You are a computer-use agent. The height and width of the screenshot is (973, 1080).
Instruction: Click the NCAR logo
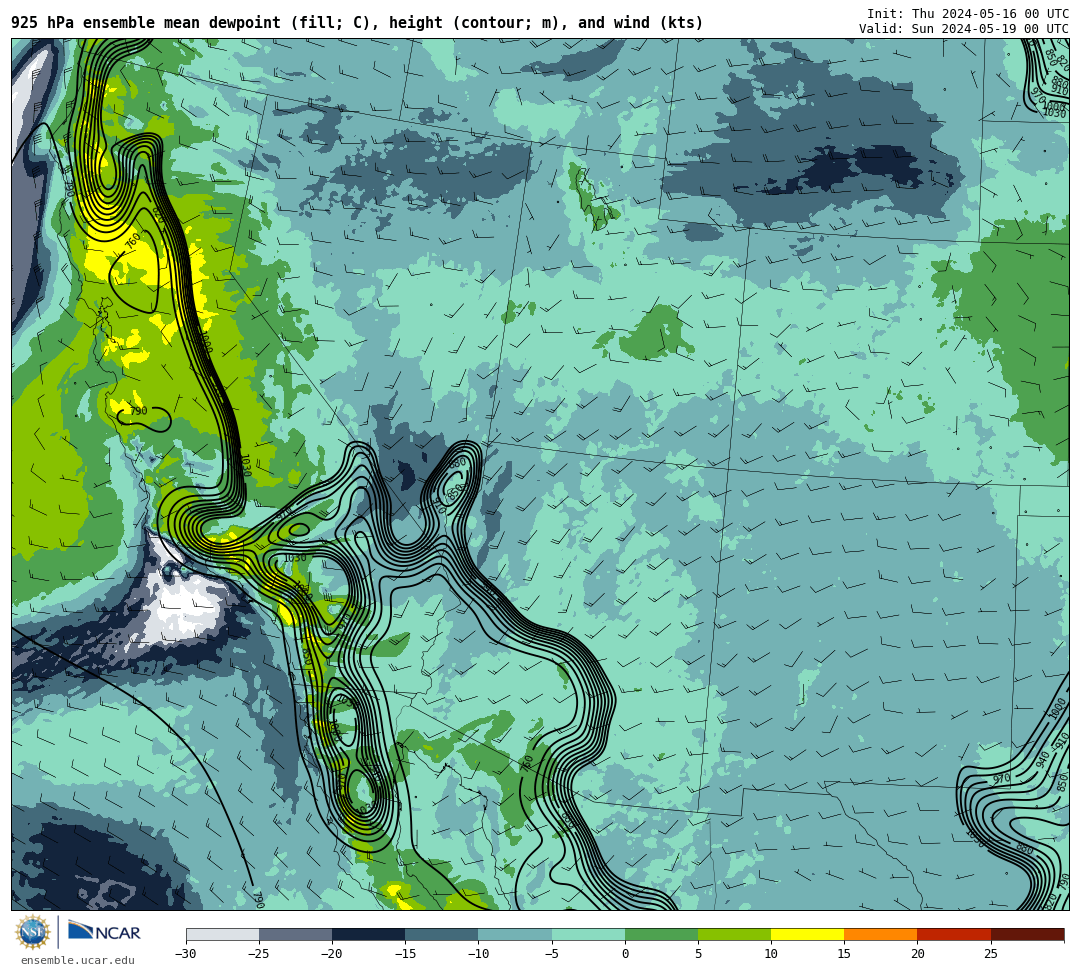click(x=104, y=932)
